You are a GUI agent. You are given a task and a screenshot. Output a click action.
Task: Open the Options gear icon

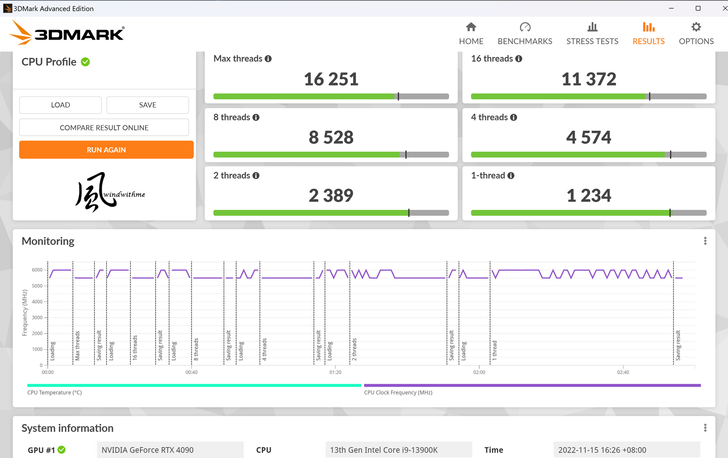[696, 27]
